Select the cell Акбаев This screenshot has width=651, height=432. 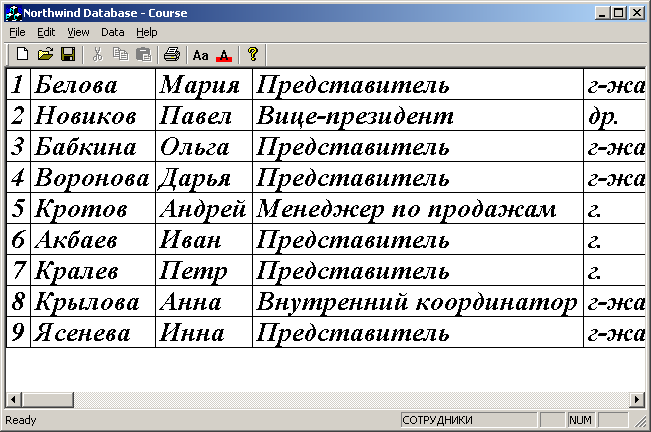pyautogui.click(x=93, y=239)
